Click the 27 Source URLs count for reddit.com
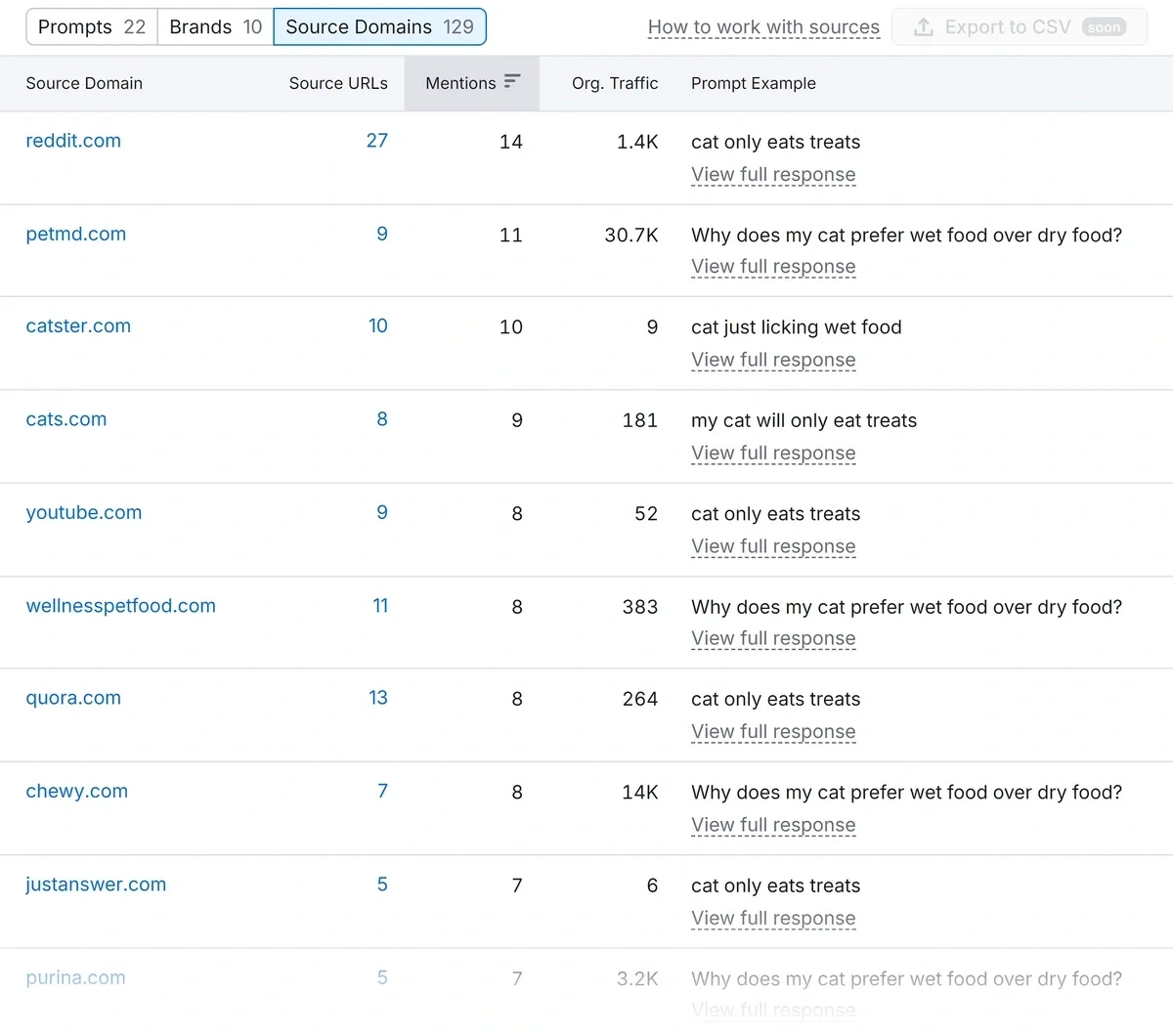Screen dimensions: 1173x1036 click(x=377, y=141)
